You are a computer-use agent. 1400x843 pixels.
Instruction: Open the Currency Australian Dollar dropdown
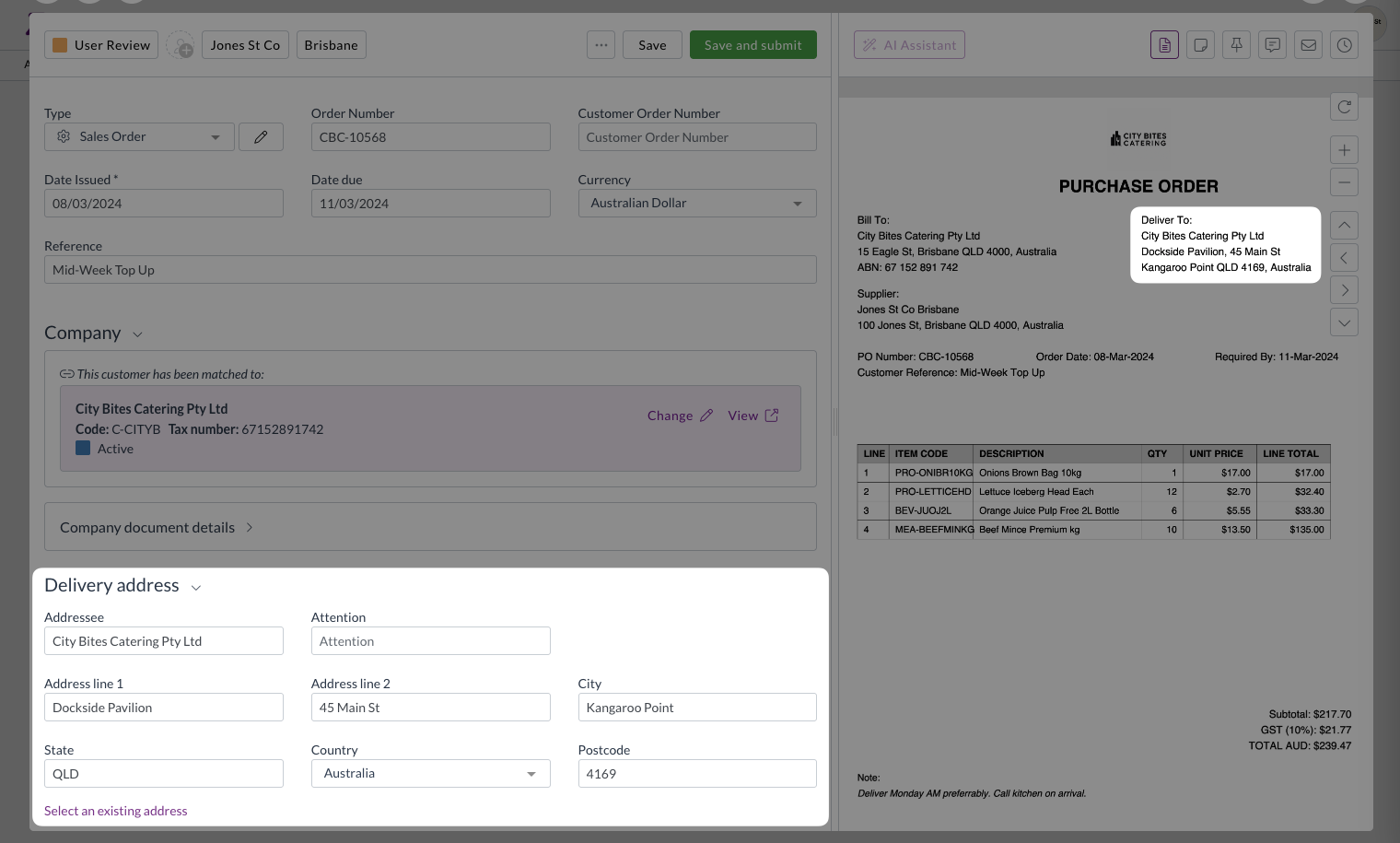(697, 203)
